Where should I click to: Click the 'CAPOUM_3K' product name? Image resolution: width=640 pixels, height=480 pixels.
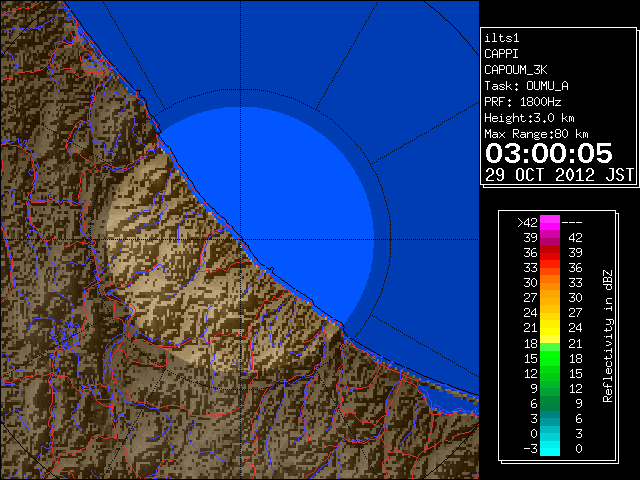click(x=516, y=70)
